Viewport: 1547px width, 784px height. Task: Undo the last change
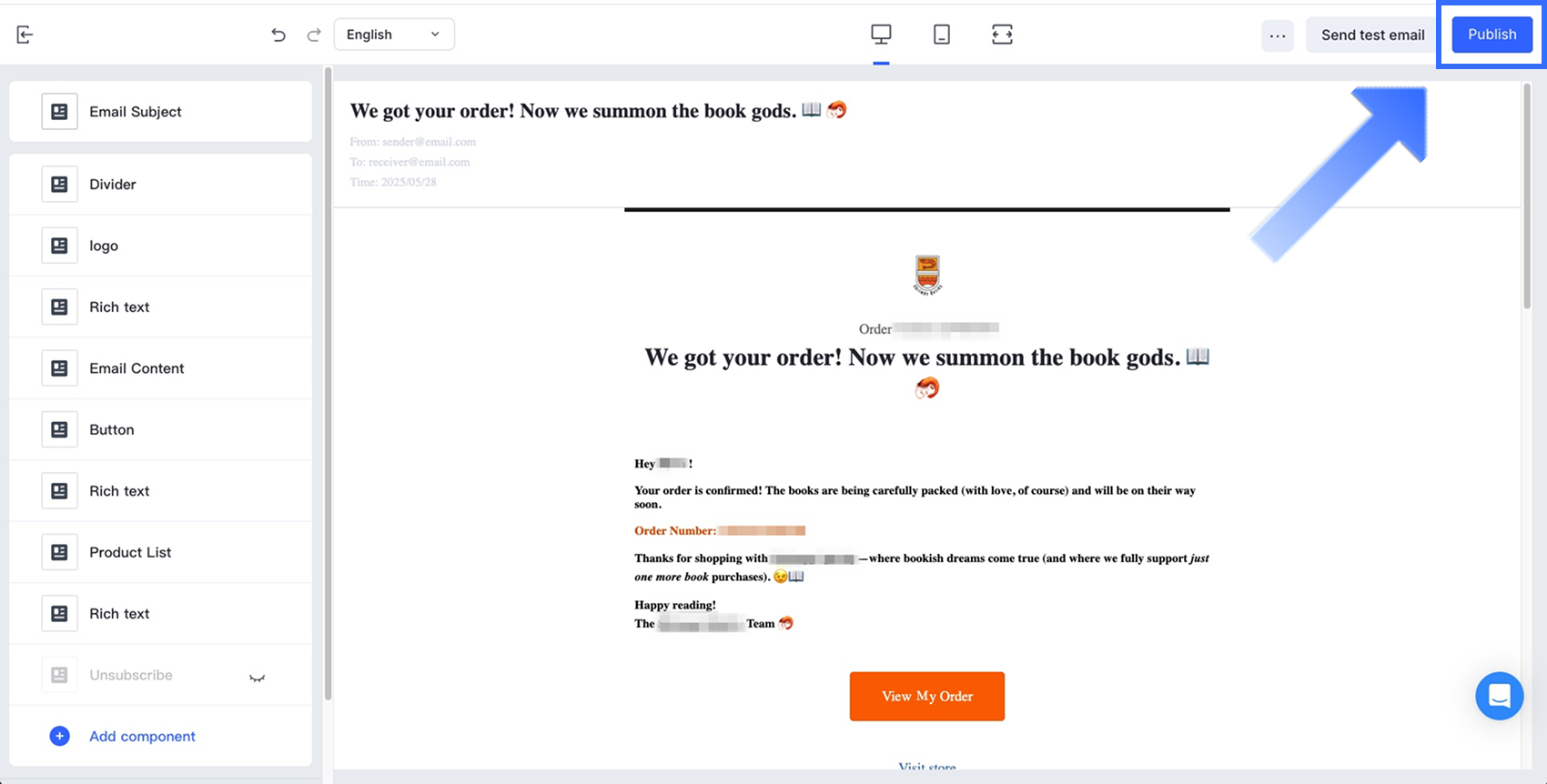click(x=278, y=35)
